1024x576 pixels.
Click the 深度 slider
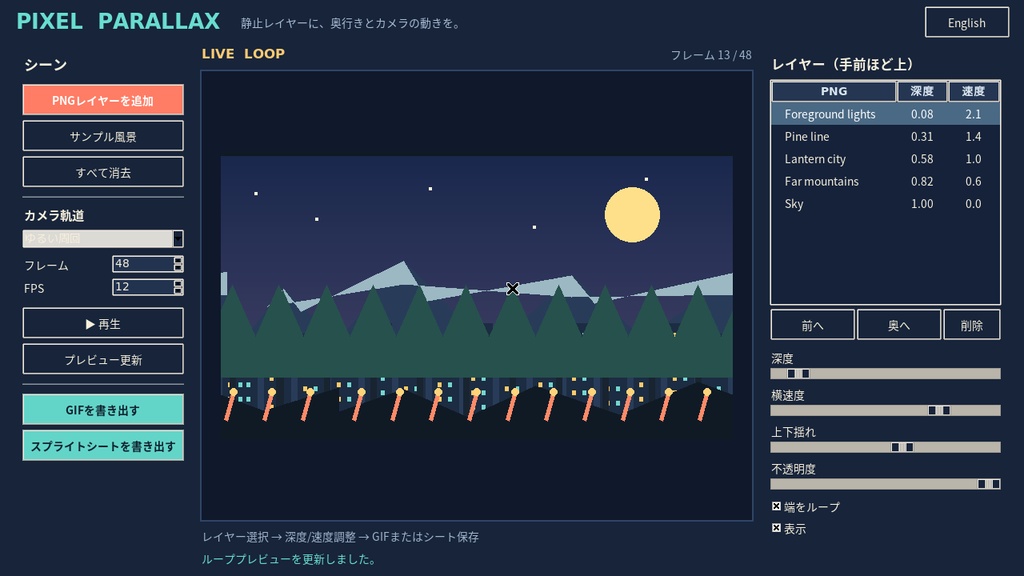886,374
